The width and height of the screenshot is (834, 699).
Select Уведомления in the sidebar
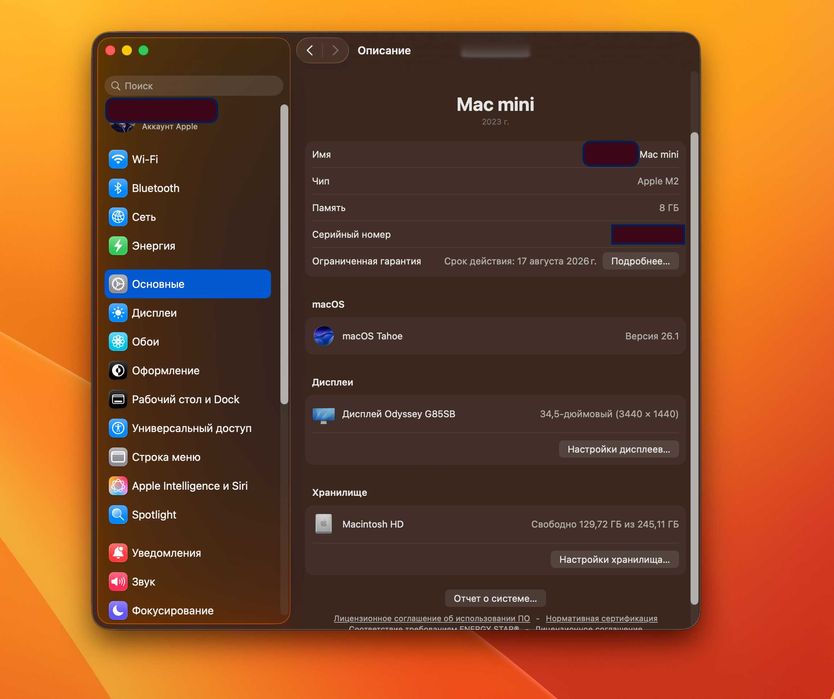point(188,553)
